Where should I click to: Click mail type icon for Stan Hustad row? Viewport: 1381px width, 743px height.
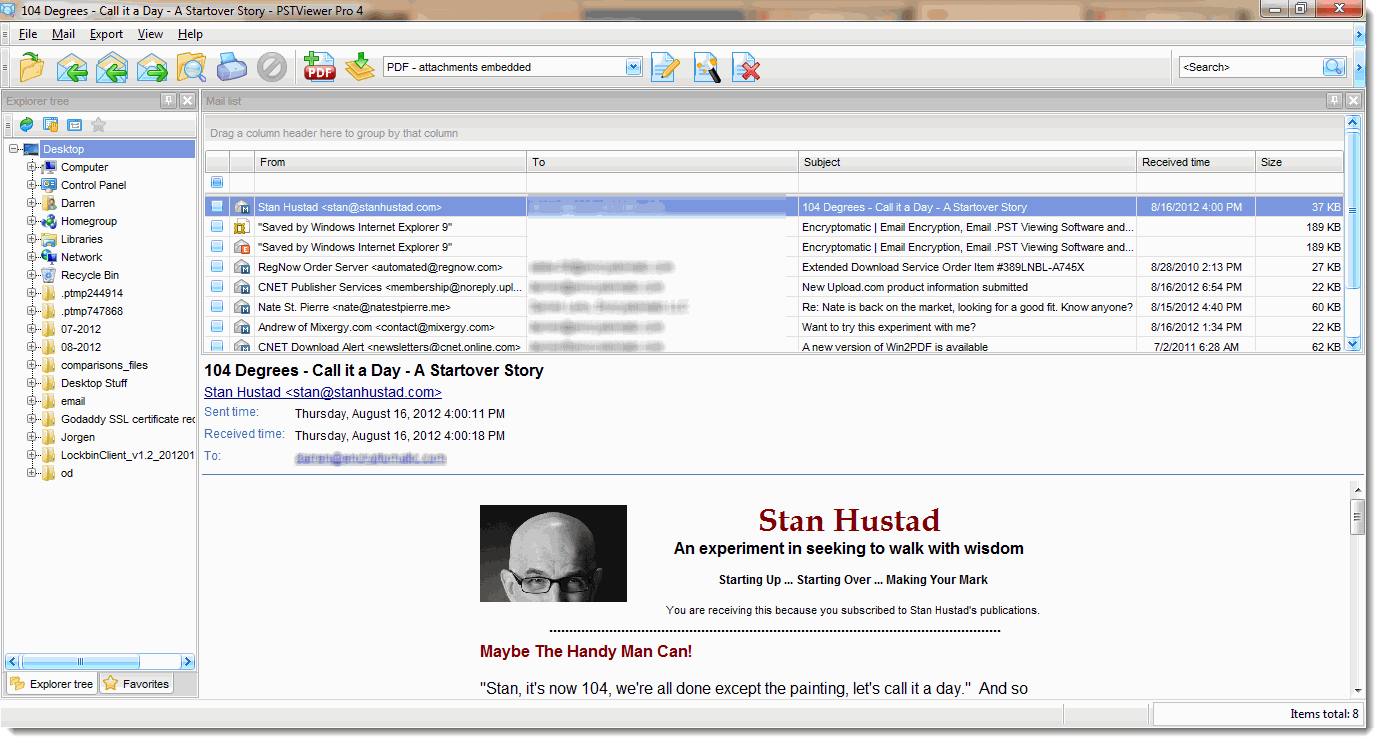click(x=241, y=207)
